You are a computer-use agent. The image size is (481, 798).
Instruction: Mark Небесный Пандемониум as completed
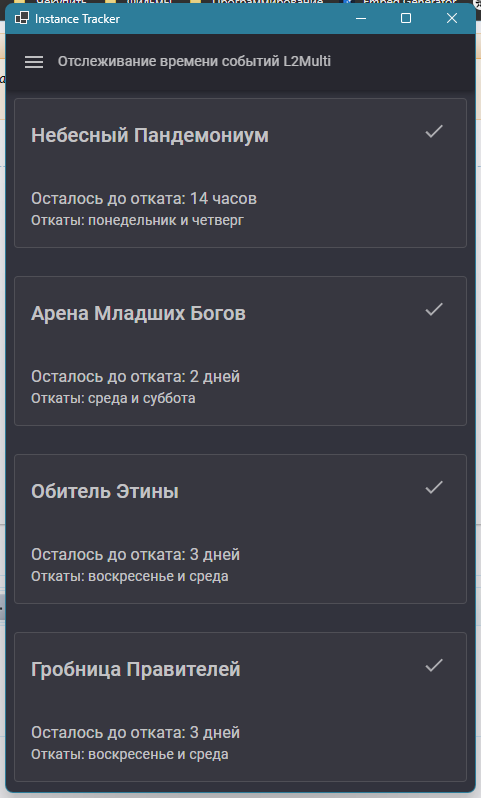[x=434, y=131]
